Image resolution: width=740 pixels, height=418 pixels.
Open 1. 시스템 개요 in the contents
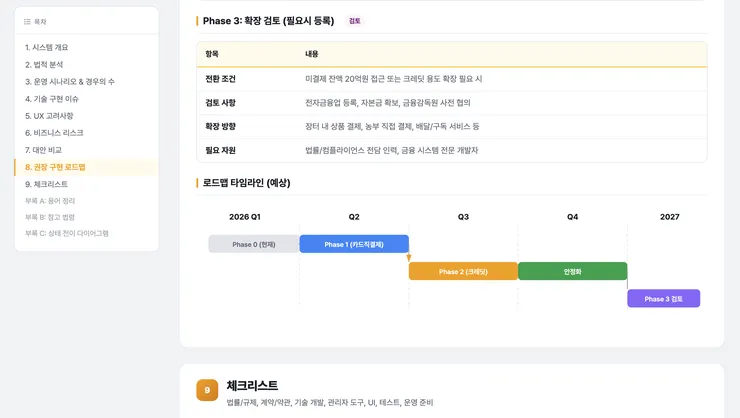47,47
